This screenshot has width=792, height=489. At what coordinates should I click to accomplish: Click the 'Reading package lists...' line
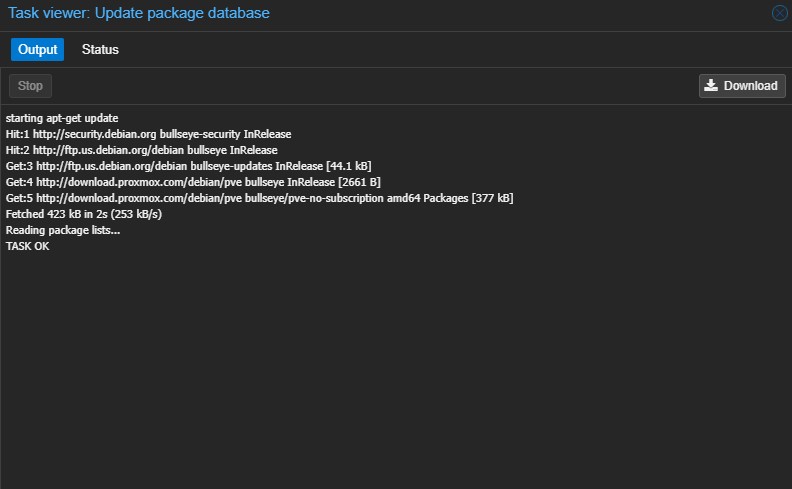pos(63,230)
